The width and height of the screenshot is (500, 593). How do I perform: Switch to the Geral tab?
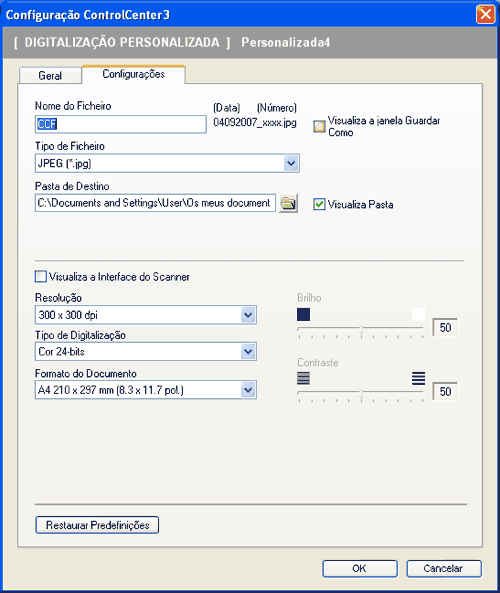pos(50,75)
